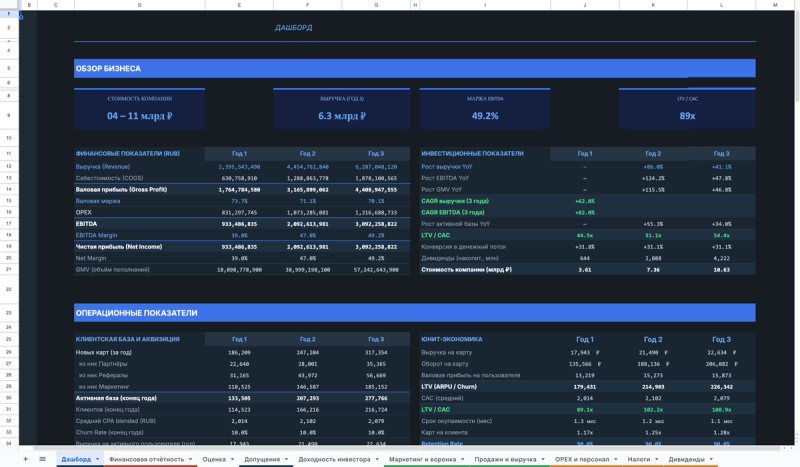Click the Чистая прибыль (Net Income) row label
The width and height of the screenshot is (800, 467).
click(x=119, y=247)
